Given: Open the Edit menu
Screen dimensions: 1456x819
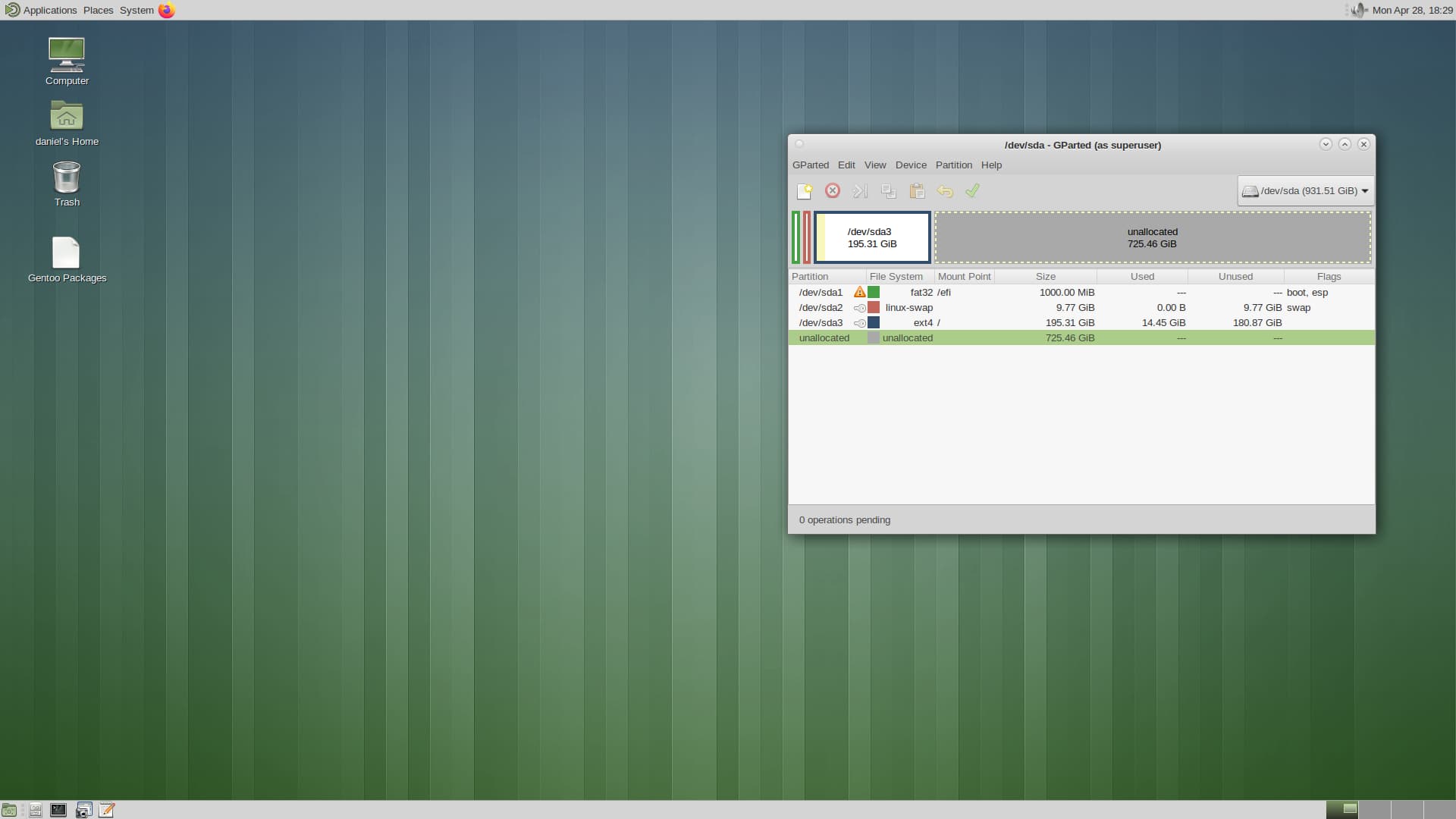Looking at the screenshot, I should point(846,165).
